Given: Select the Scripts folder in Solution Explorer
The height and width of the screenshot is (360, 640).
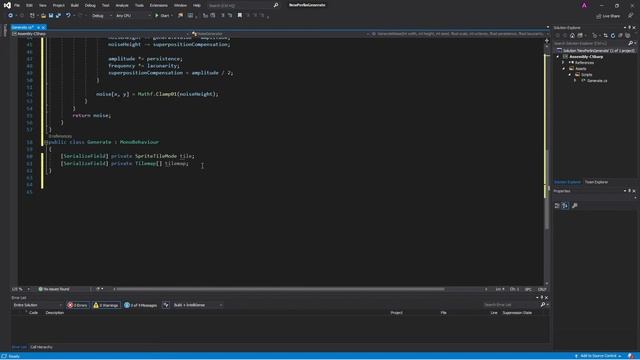Looking at the screenshot, I should coord(586,75).
